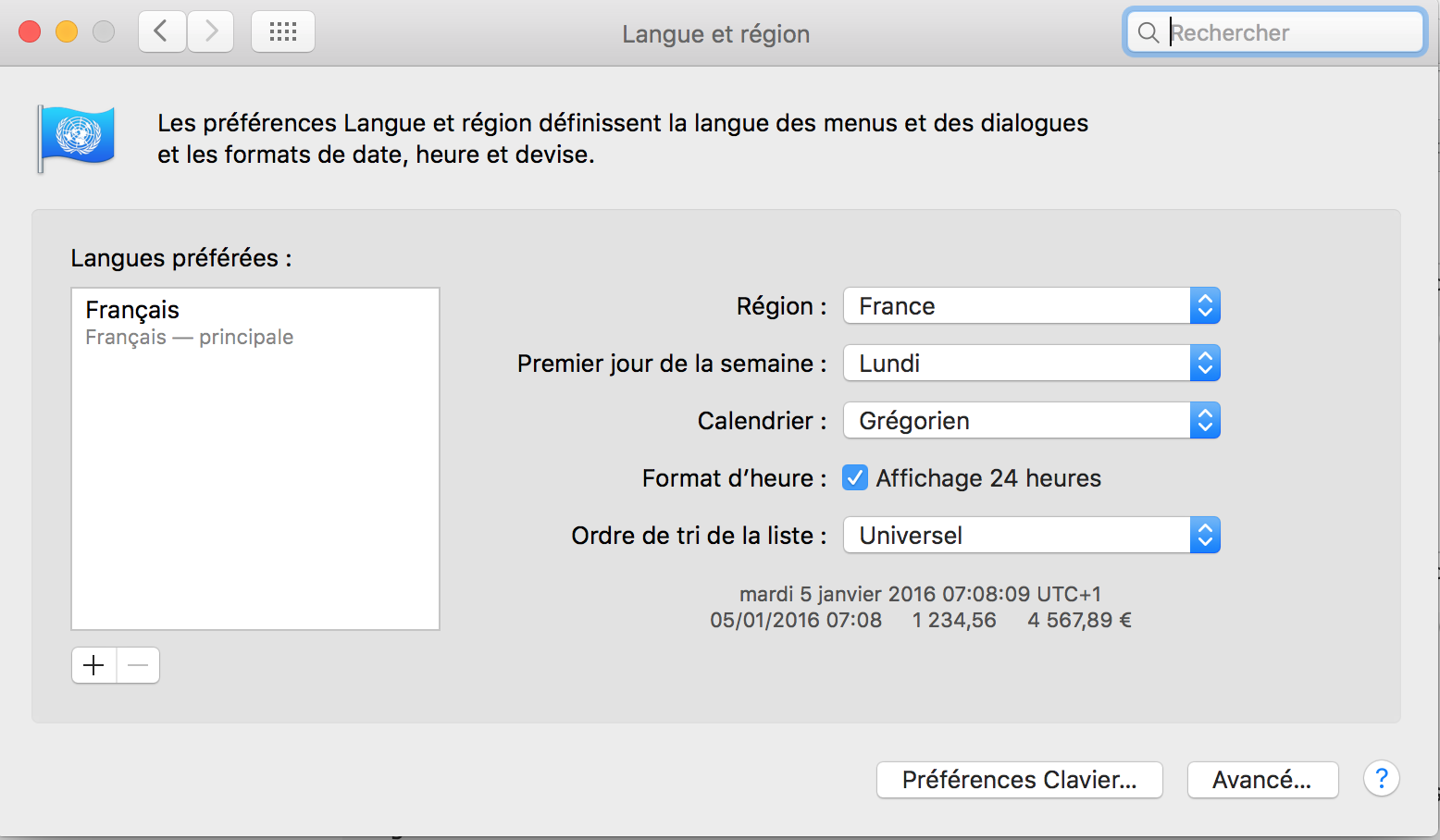Click the Ordre de tri de la liste label
Viewport: 1440px width, 840px height.
[699, 536]
